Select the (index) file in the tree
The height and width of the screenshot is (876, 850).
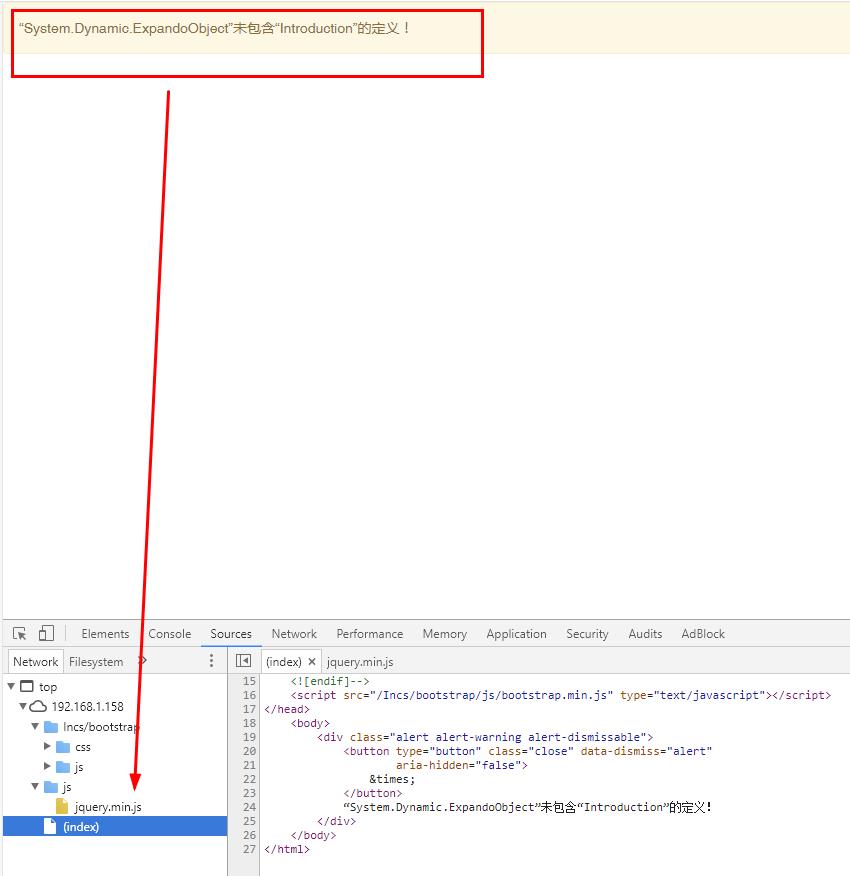click(81, 827)
